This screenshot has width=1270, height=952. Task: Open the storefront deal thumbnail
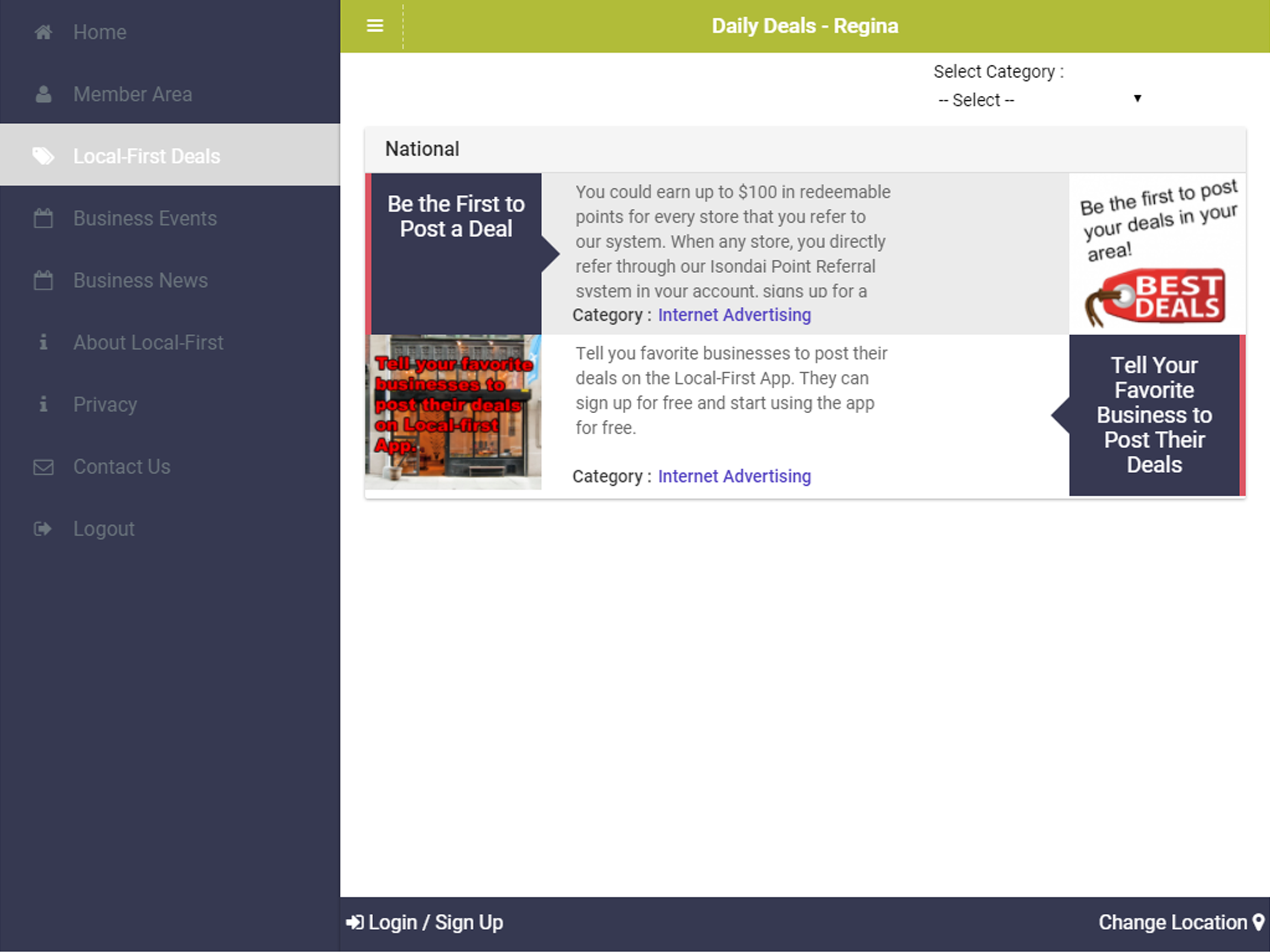point(453,412)
